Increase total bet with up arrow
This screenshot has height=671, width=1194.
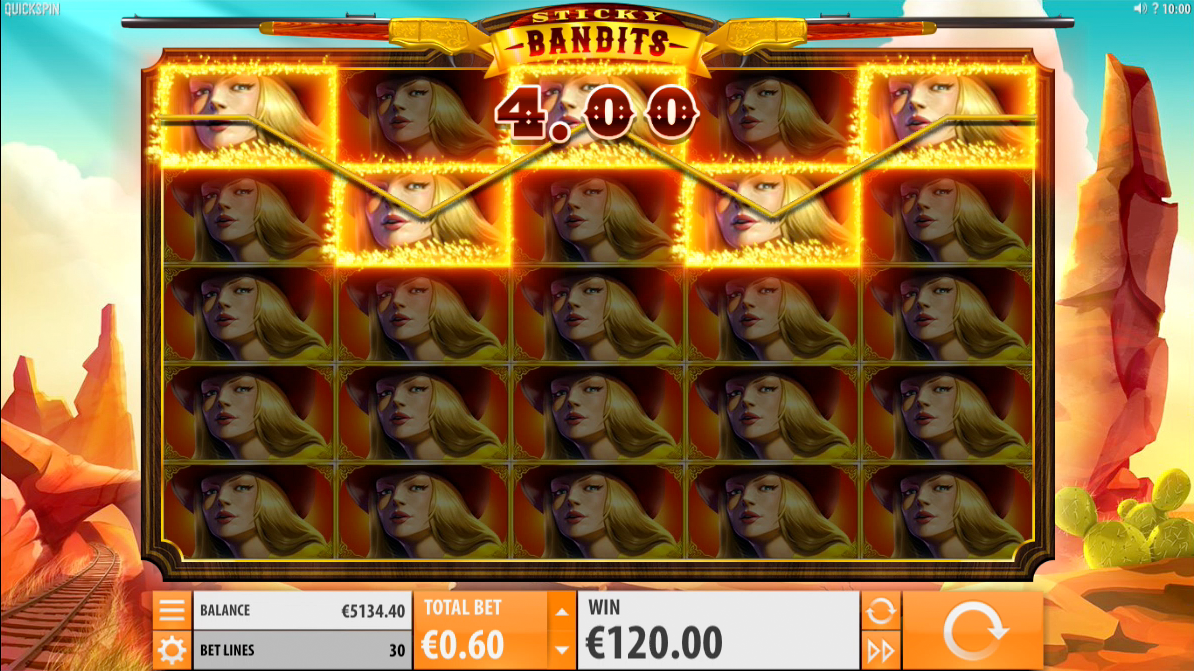[x=561, y=612]
